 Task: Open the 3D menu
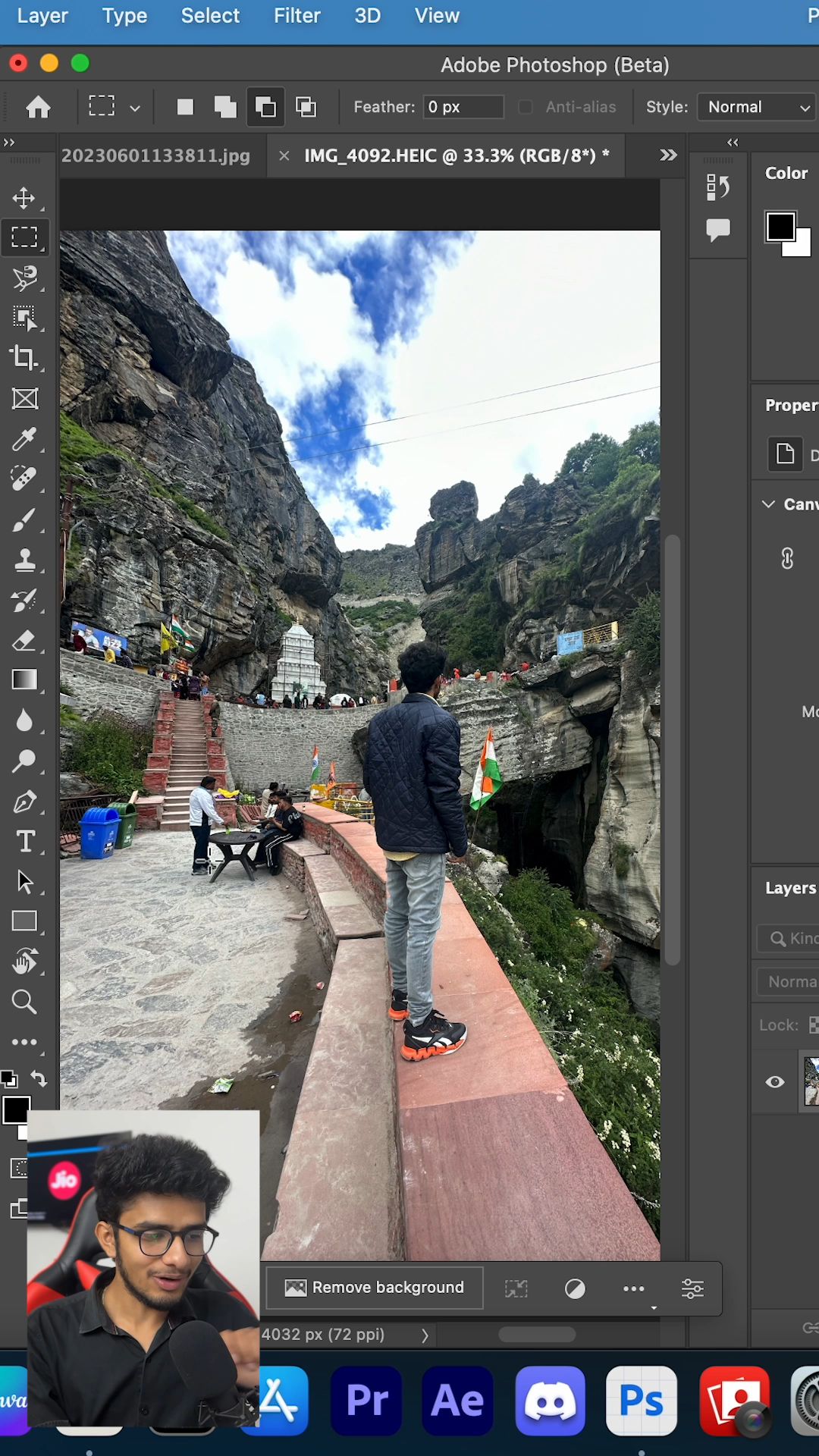368,16
